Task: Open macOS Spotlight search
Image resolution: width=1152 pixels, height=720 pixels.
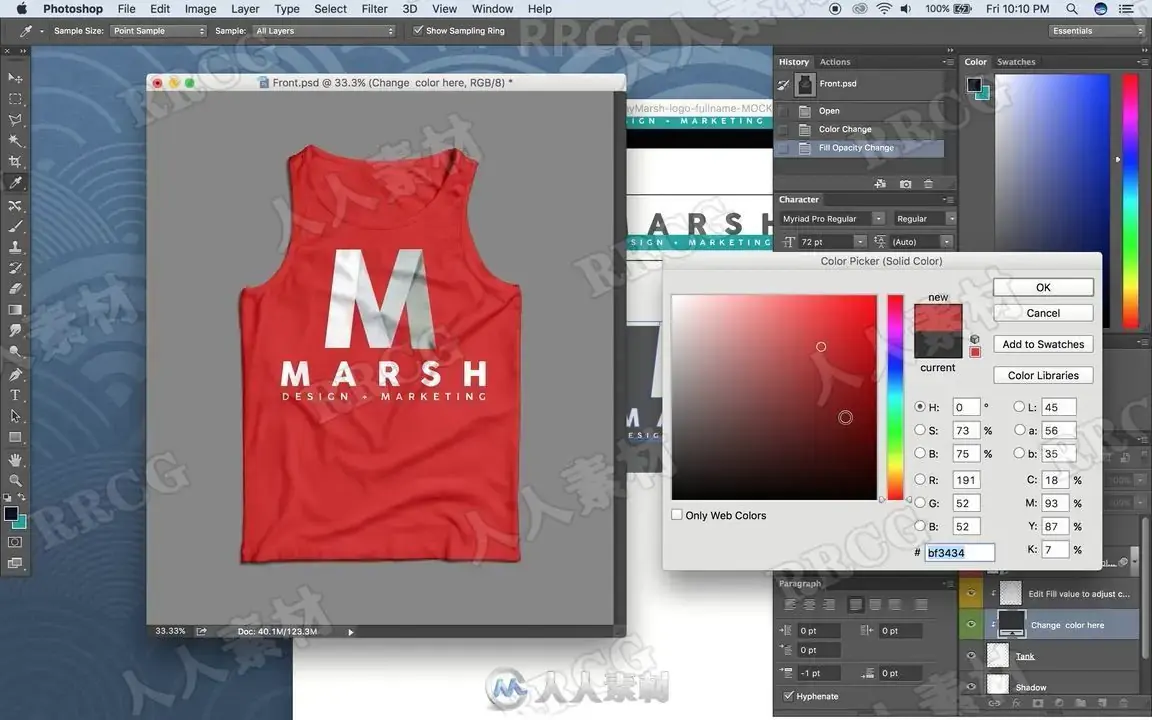Action: tap(1072, 9)
